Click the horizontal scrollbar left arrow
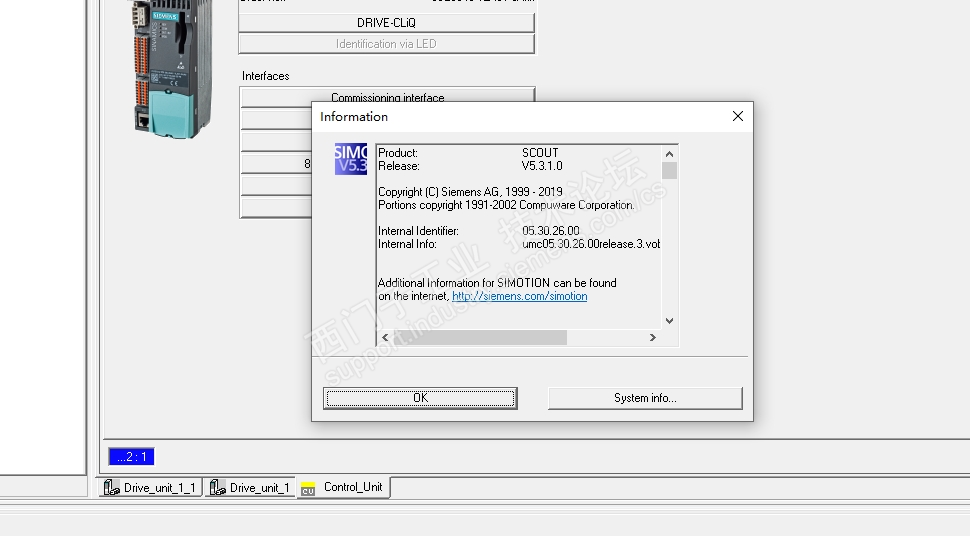970x536 pixels. (385, 337)
